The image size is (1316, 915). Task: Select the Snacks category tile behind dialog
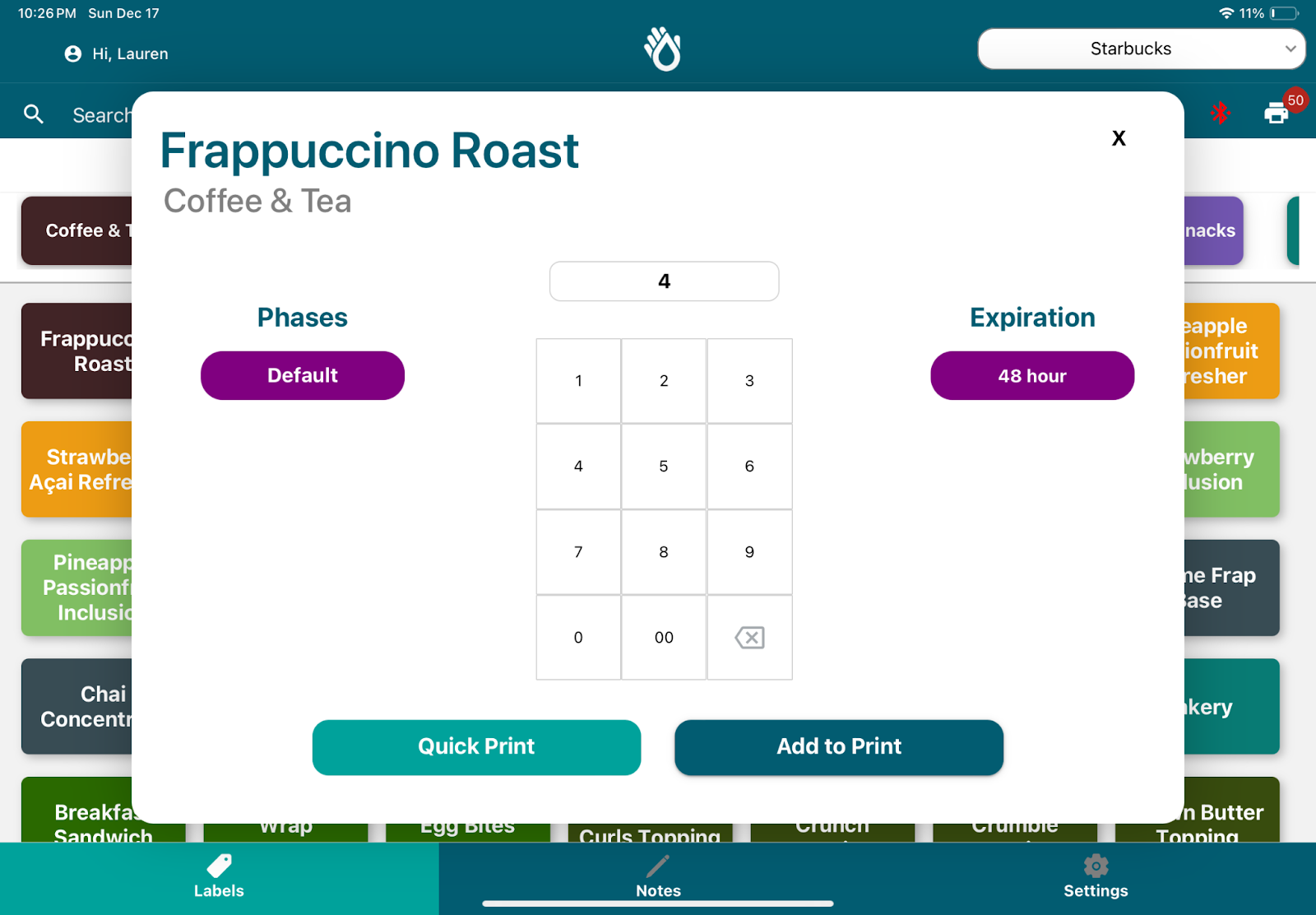click(1213, 230)
